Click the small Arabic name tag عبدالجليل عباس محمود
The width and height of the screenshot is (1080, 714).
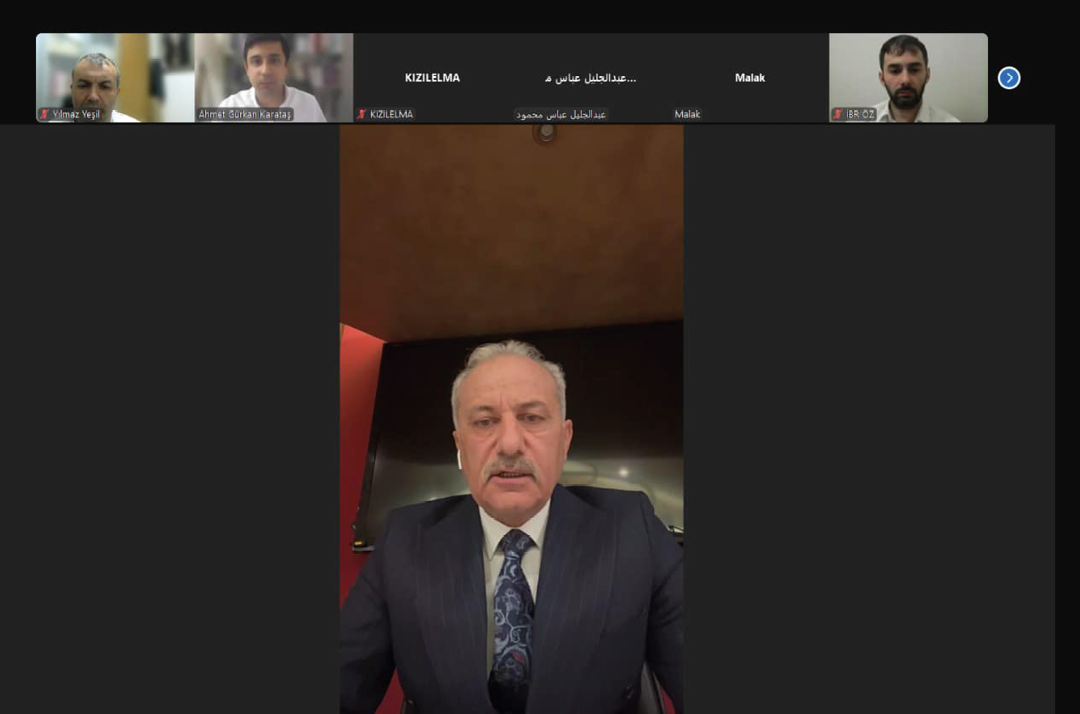561,115
